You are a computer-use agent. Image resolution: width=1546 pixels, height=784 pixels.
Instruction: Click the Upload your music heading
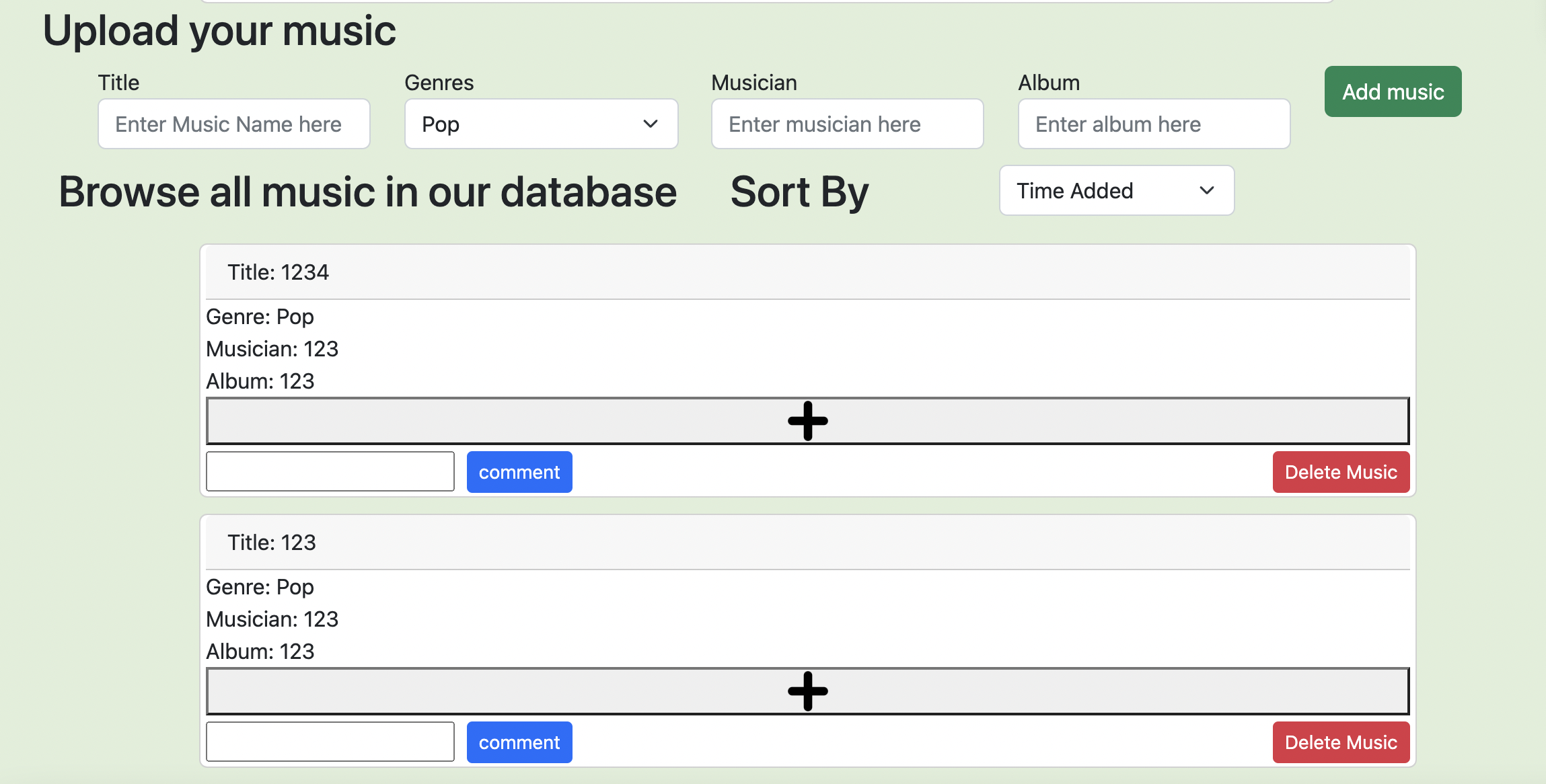(219, 31)
